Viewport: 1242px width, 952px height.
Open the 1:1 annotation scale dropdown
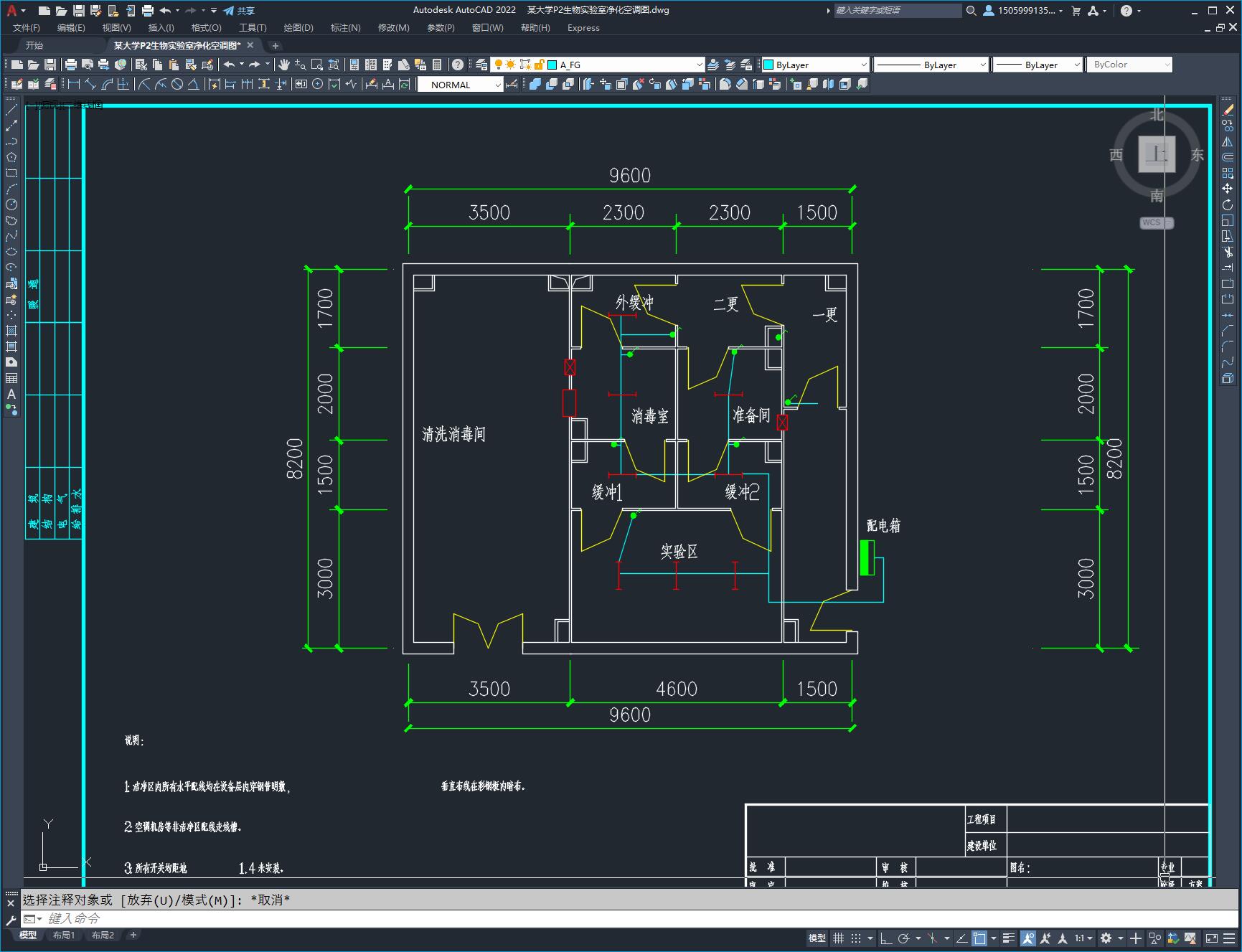click(1083, 938)
